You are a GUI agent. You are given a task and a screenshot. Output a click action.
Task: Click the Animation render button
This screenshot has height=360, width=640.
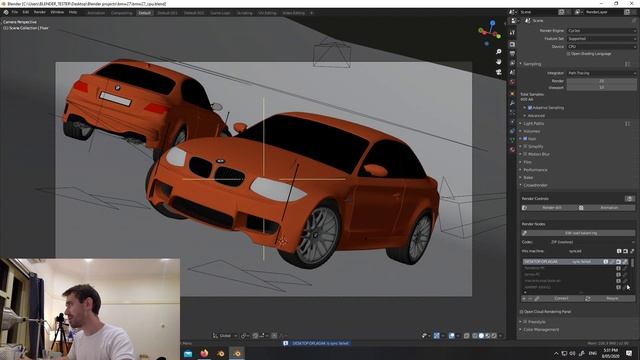click(607, 208)
